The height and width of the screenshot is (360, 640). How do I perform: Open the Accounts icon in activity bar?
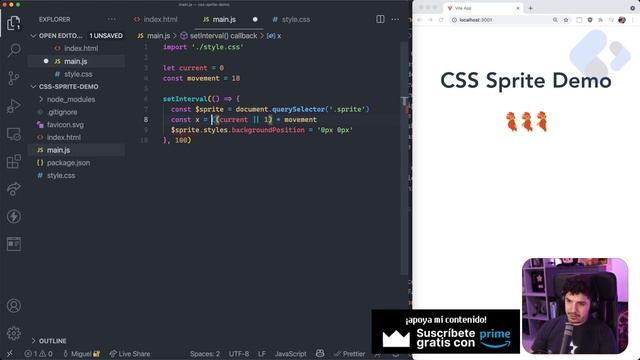click(x=13, y=306)
